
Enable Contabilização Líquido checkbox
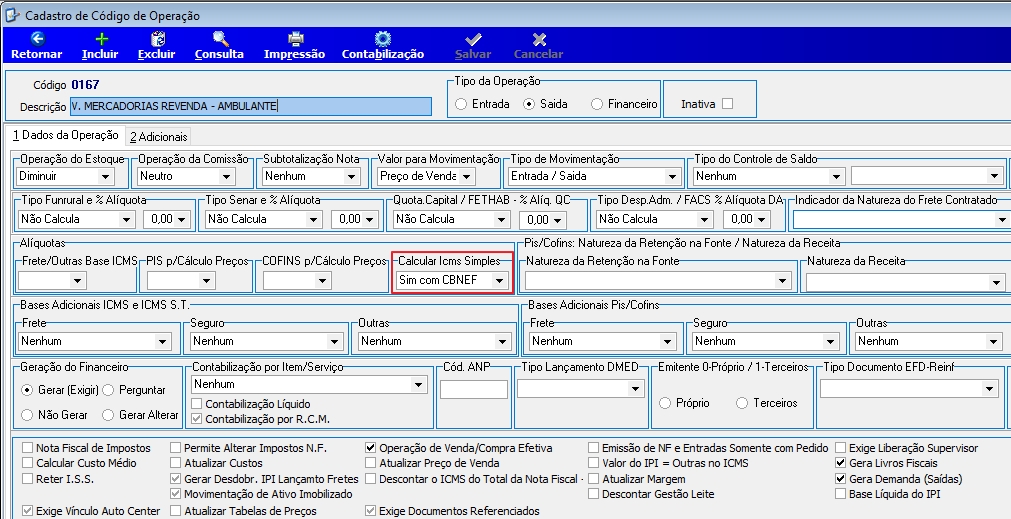(x=197, y=404)
